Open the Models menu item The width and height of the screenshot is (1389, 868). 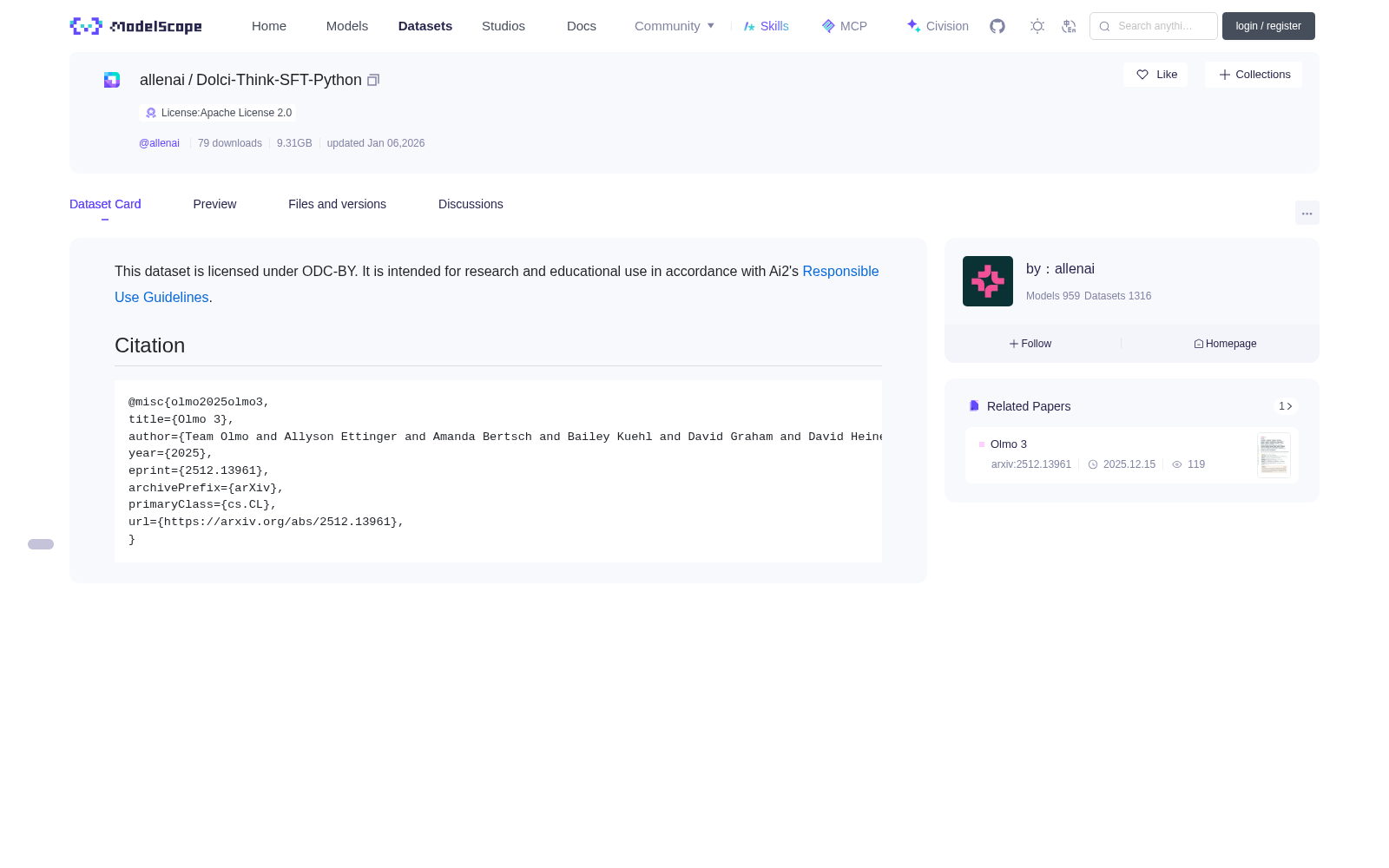[x=347, y=26]
